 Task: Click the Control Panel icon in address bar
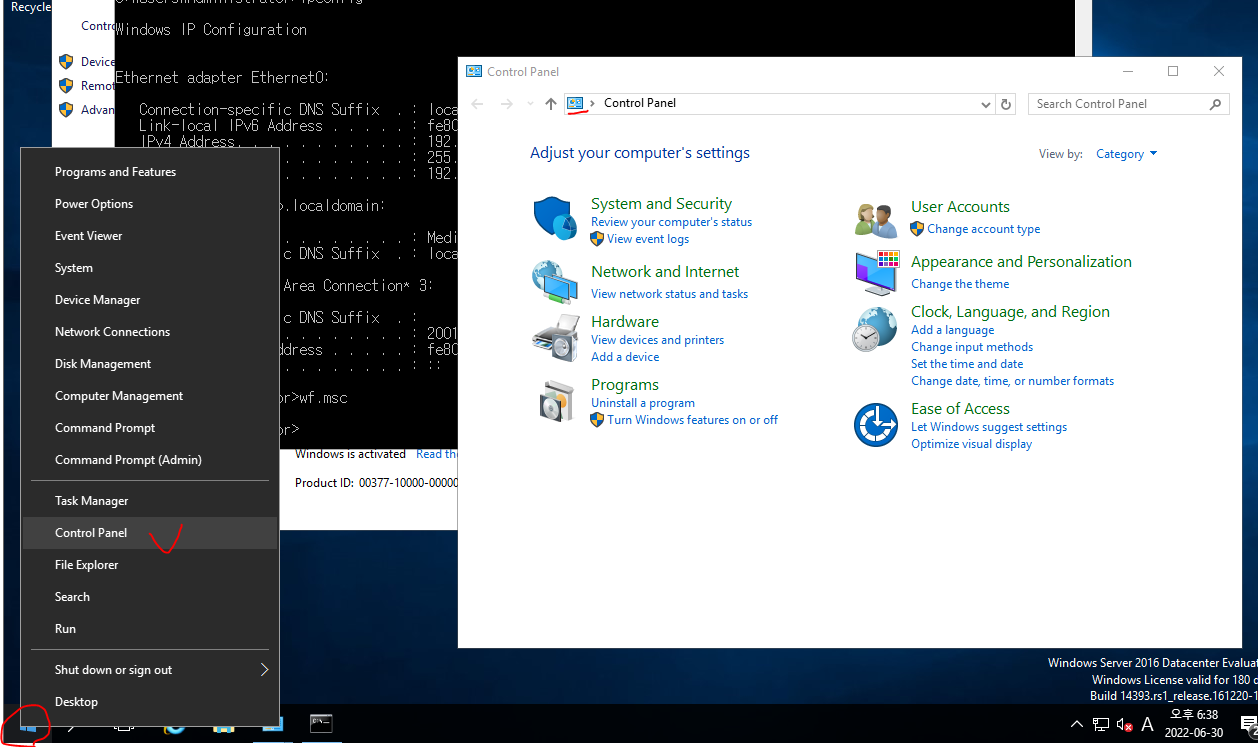click(575, 103)
